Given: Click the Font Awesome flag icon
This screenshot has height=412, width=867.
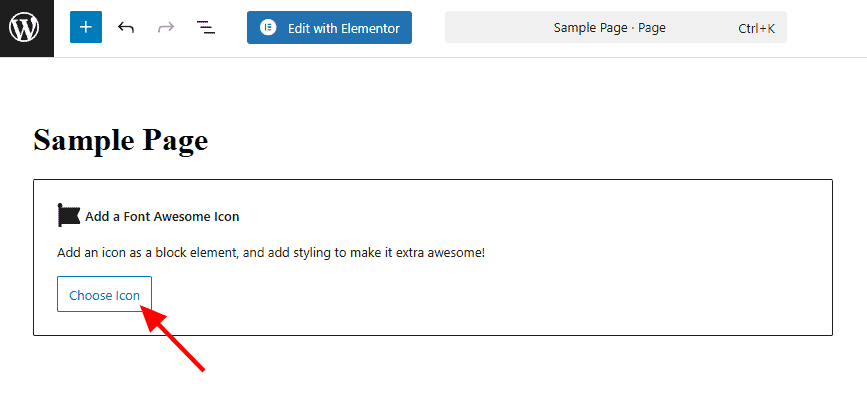Looking at the screenshot, I should 69,215.
